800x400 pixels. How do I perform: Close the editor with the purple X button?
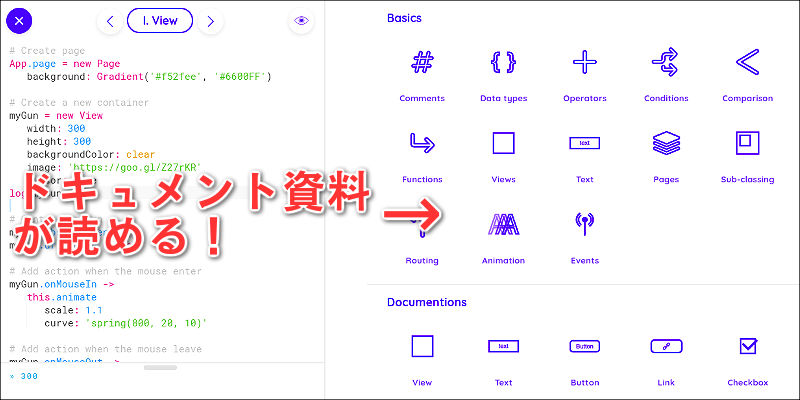point(19,21)
